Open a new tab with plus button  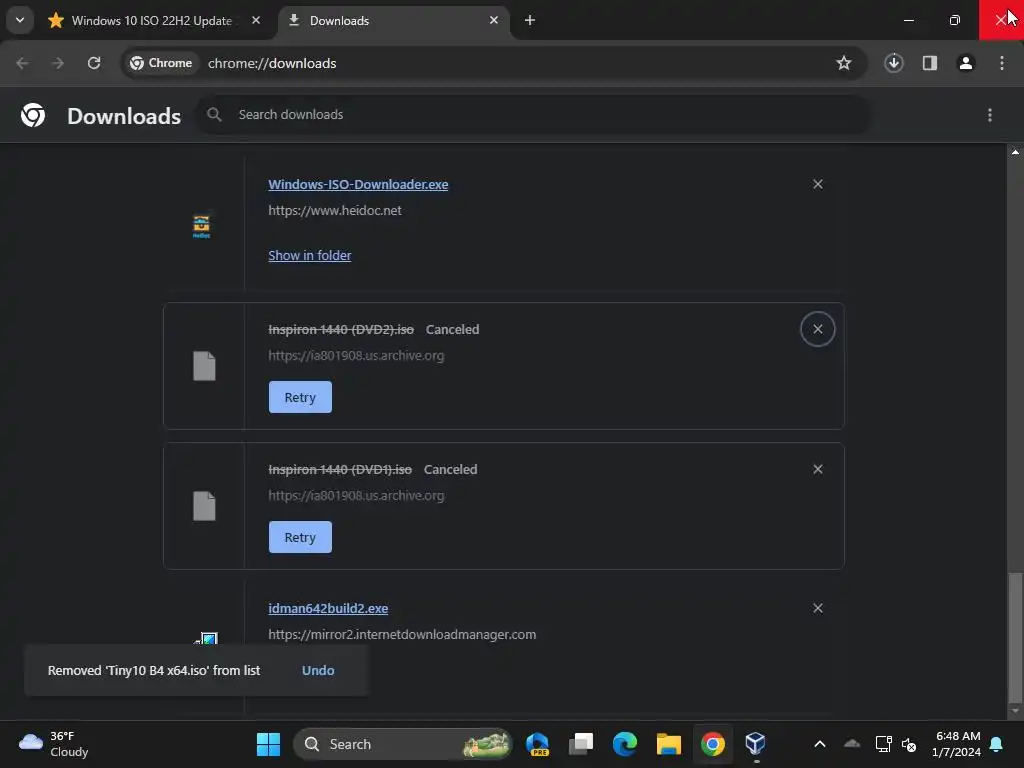coord(530,20)
